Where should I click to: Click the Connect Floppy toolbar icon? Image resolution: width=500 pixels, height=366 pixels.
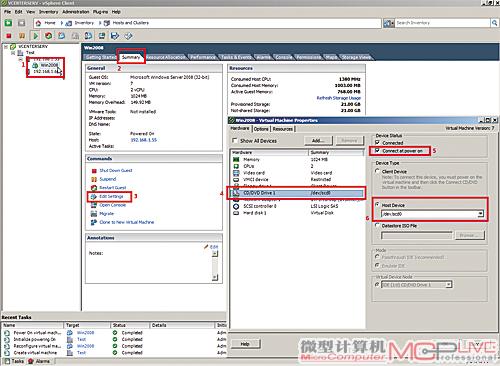[115, 36]
